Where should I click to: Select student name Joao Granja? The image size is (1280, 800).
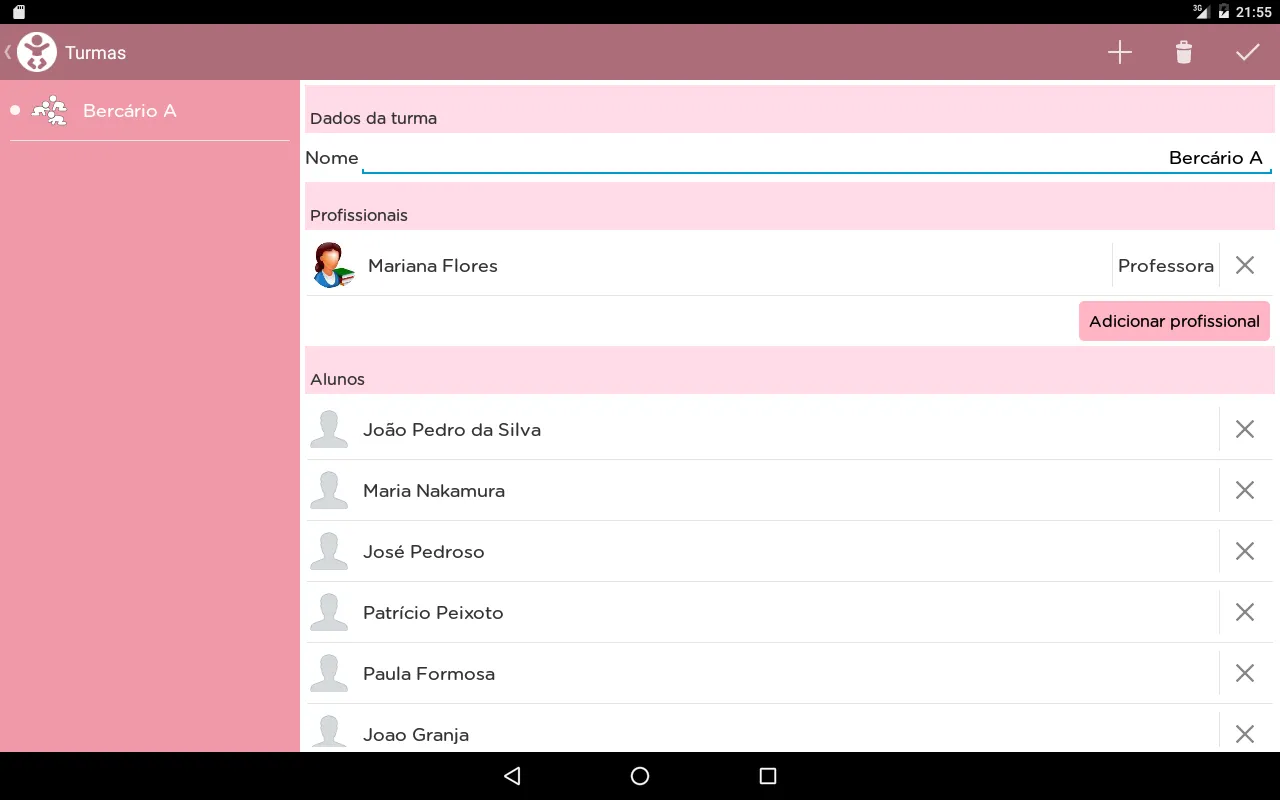(416, 735)
